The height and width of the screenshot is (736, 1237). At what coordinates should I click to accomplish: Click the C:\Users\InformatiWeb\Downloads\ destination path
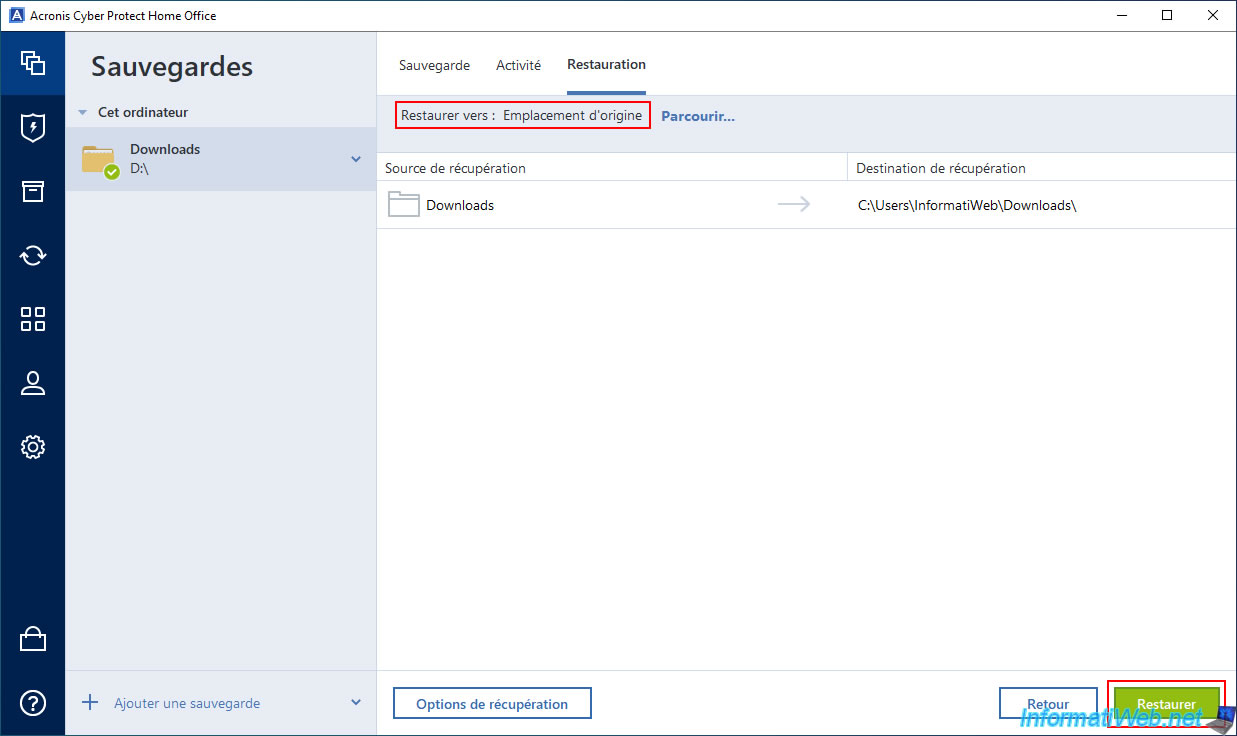pyautogui.click(x=967, y=205)
